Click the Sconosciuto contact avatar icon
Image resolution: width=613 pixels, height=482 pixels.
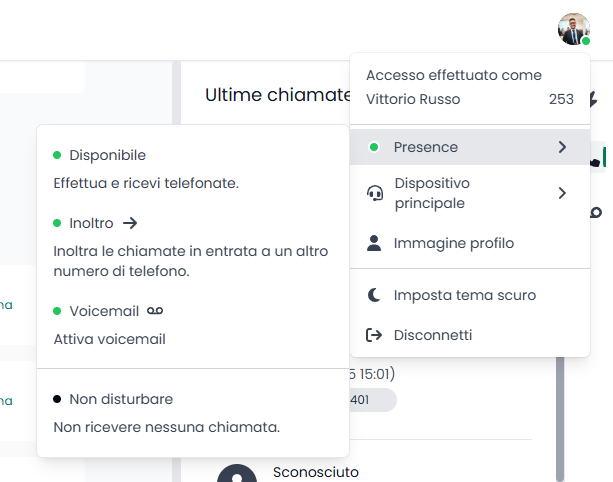(237, 474)
